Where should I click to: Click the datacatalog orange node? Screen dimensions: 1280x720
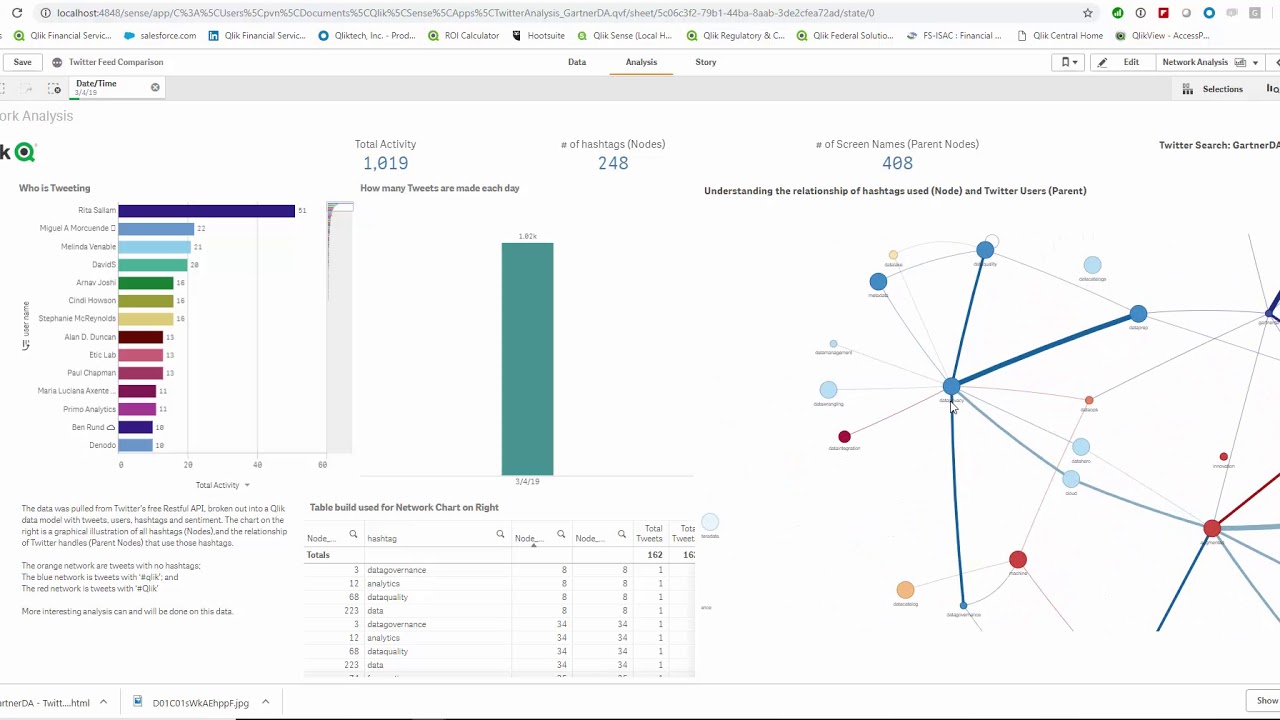click(905, 590)
